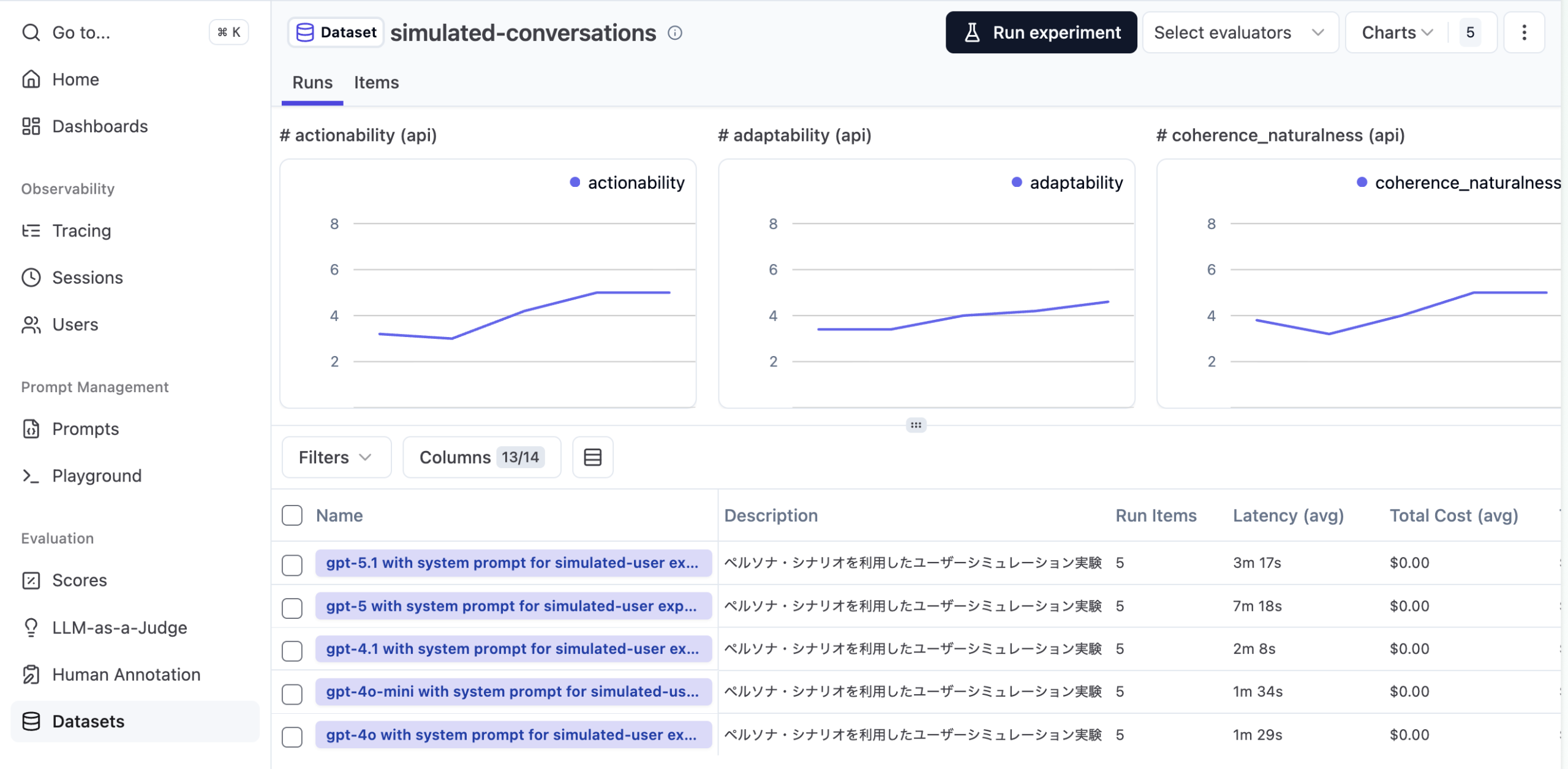Image resolution: width=1568 pixels, height=769 pixels.
Task: Click the resize handle between charts and table
Action: click(x=916, y=425)
